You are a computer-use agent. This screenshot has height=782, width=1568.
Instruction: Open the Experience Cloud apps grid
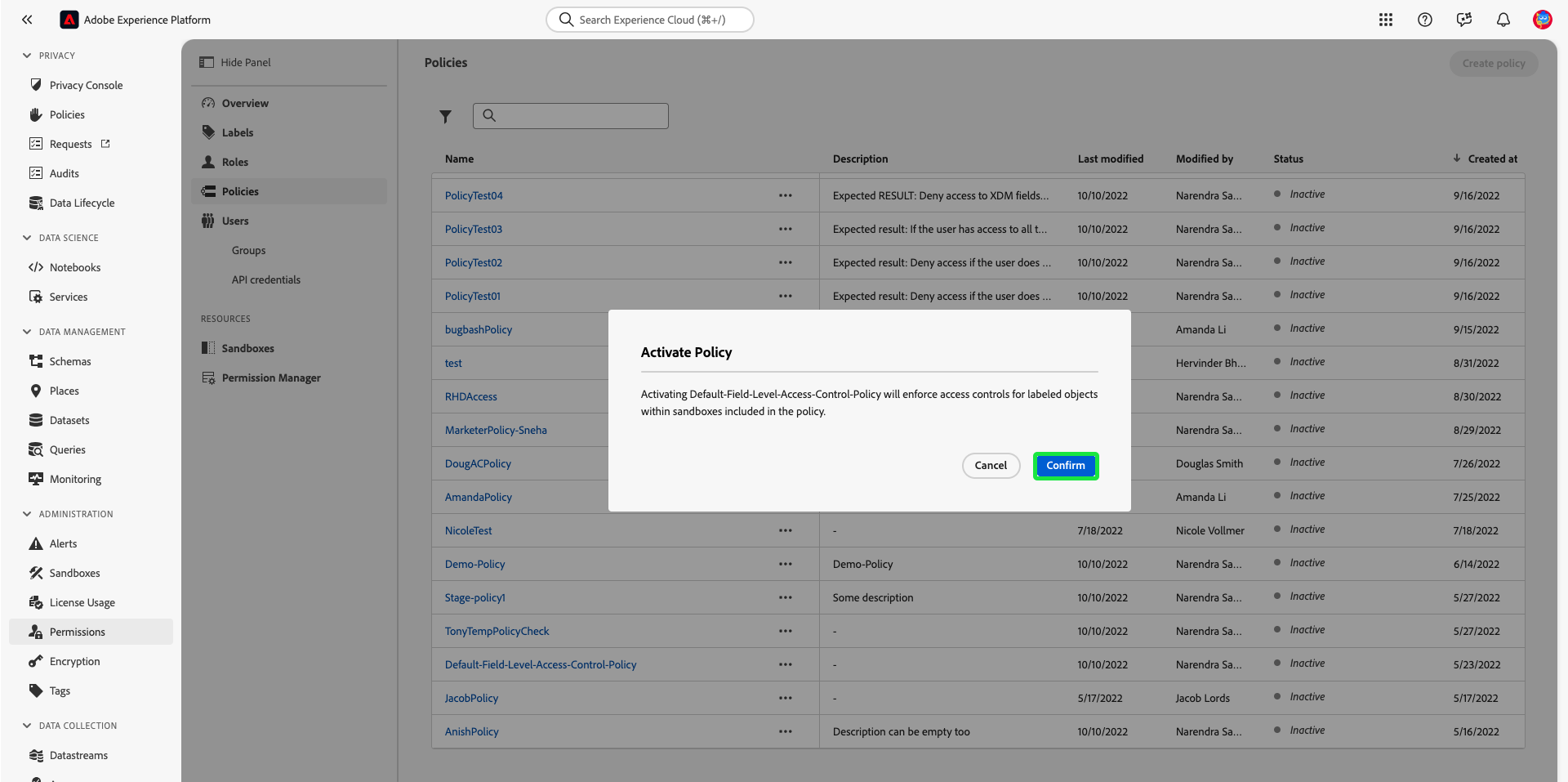pos(1386,20)
